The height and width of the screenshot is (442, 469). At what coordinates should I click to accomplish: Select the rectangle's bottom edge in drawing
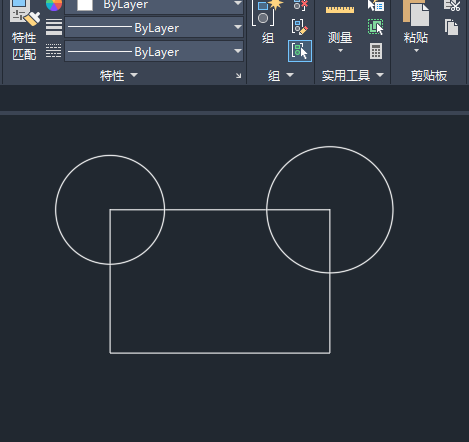pos(220,353)
